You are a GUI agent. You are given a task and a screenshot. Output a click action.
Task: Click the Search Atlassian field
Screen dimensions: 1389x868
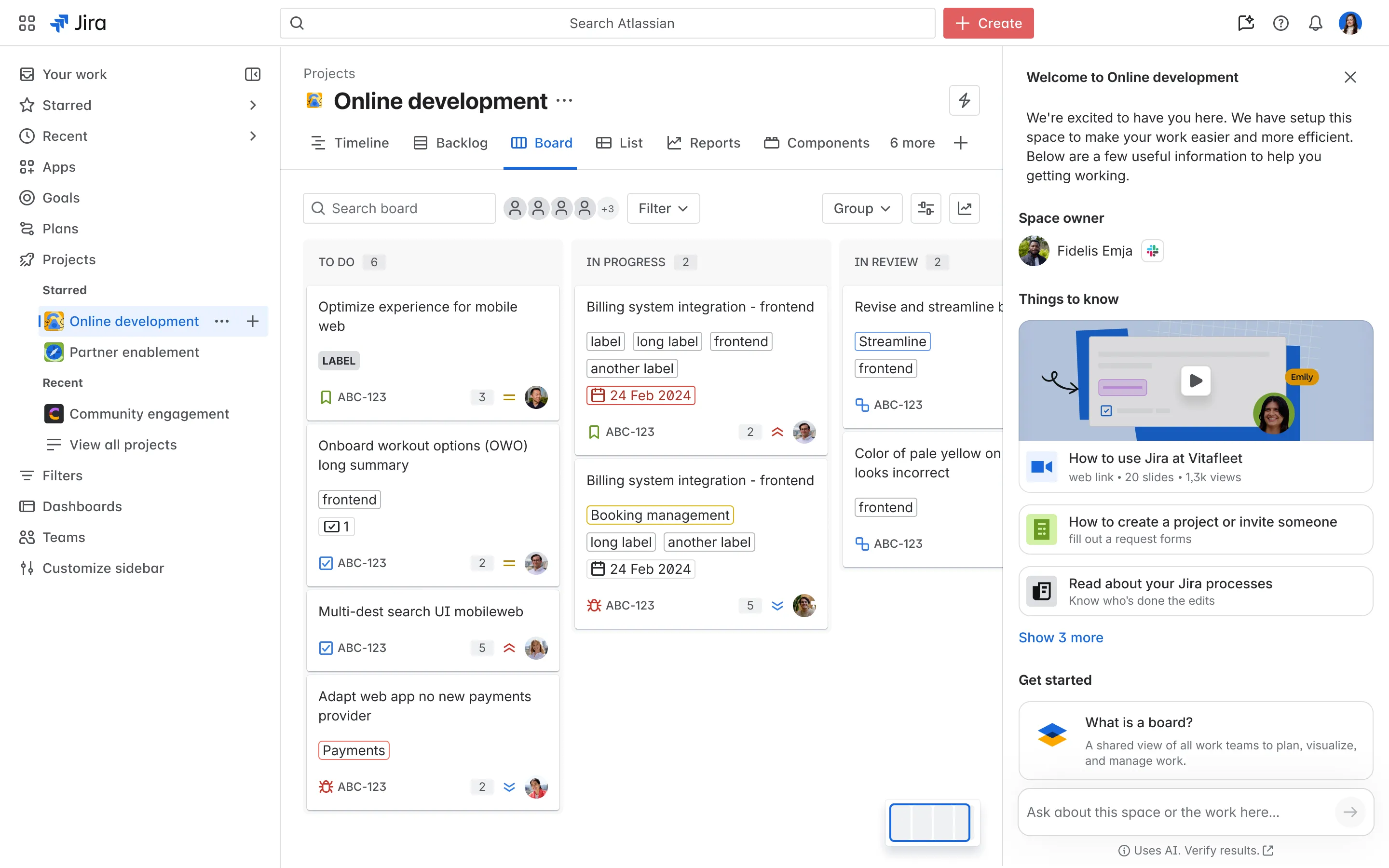(607, 23)
